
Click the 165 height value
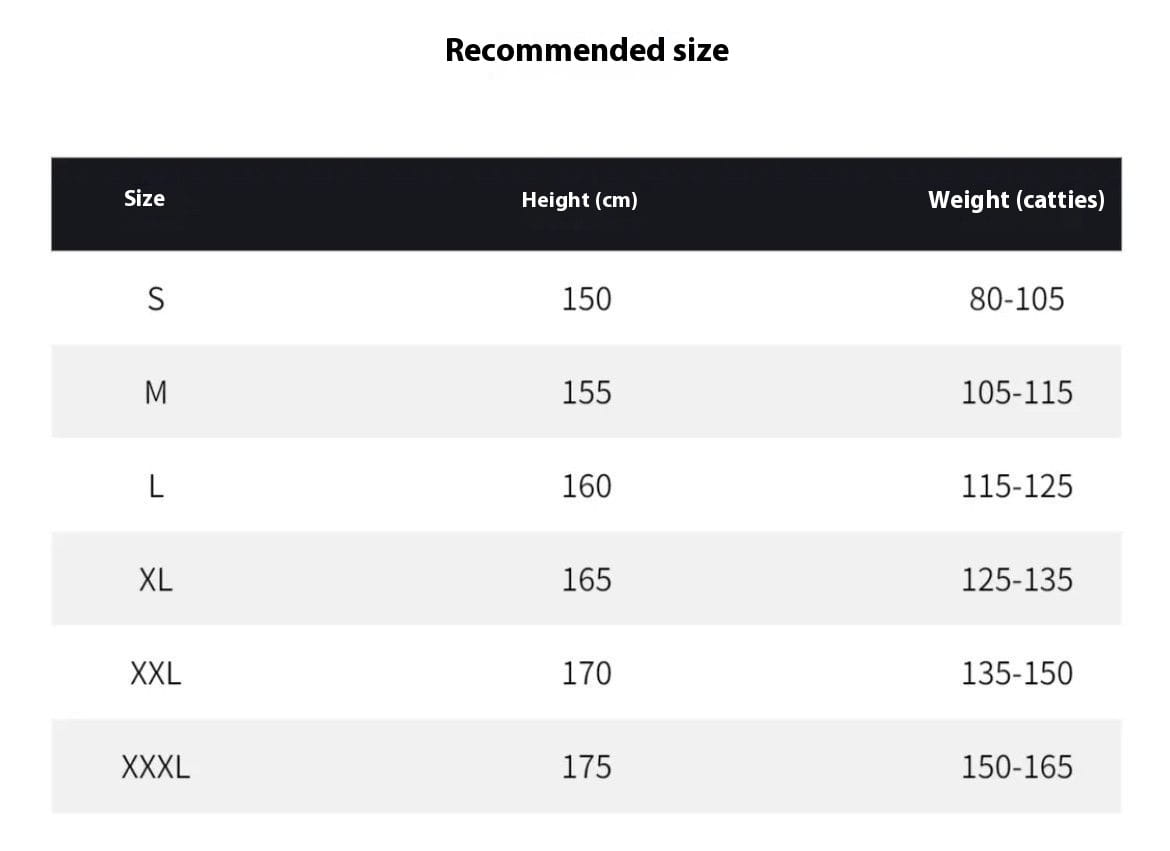click(586, 580)
